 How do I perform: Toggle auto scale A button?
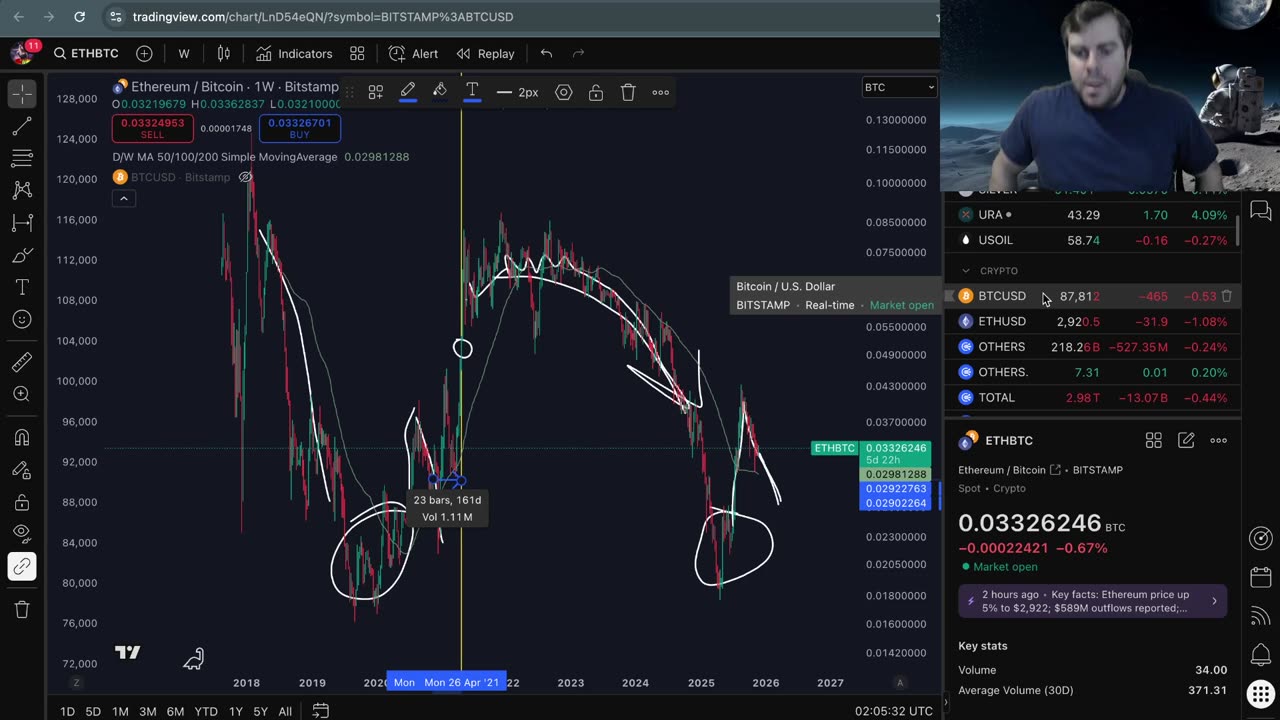point(900,682)
